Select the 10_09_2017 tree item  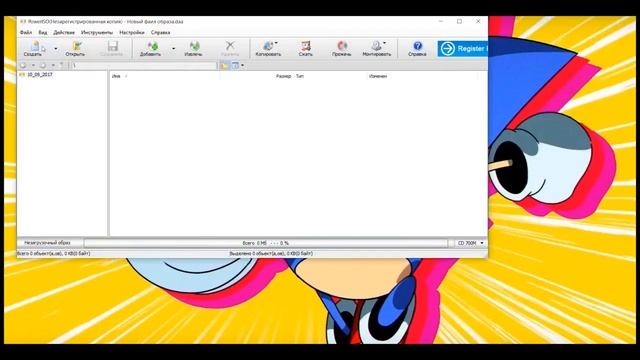[40, 75]
